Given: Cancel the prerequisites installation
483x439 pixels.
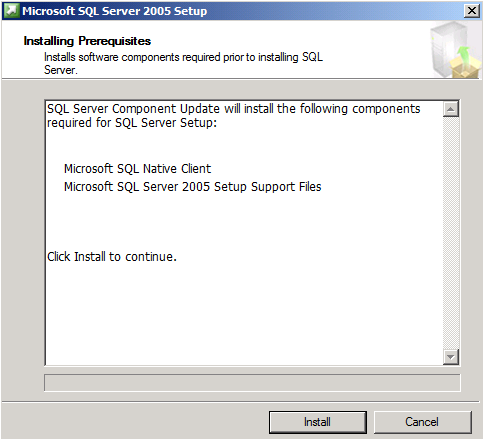Looking at the screenshot, I should click(x=422, y=422).
